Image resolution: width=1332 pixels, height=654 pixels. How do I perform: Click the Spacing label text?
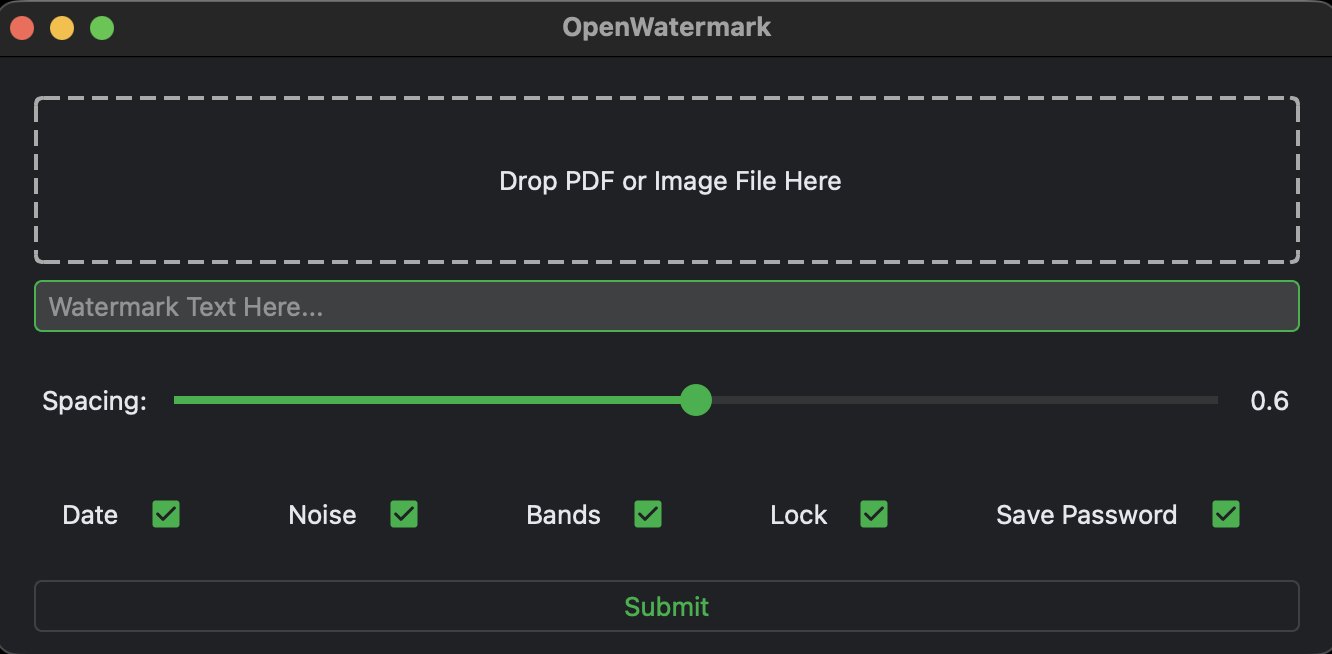(x=94, y=401)
